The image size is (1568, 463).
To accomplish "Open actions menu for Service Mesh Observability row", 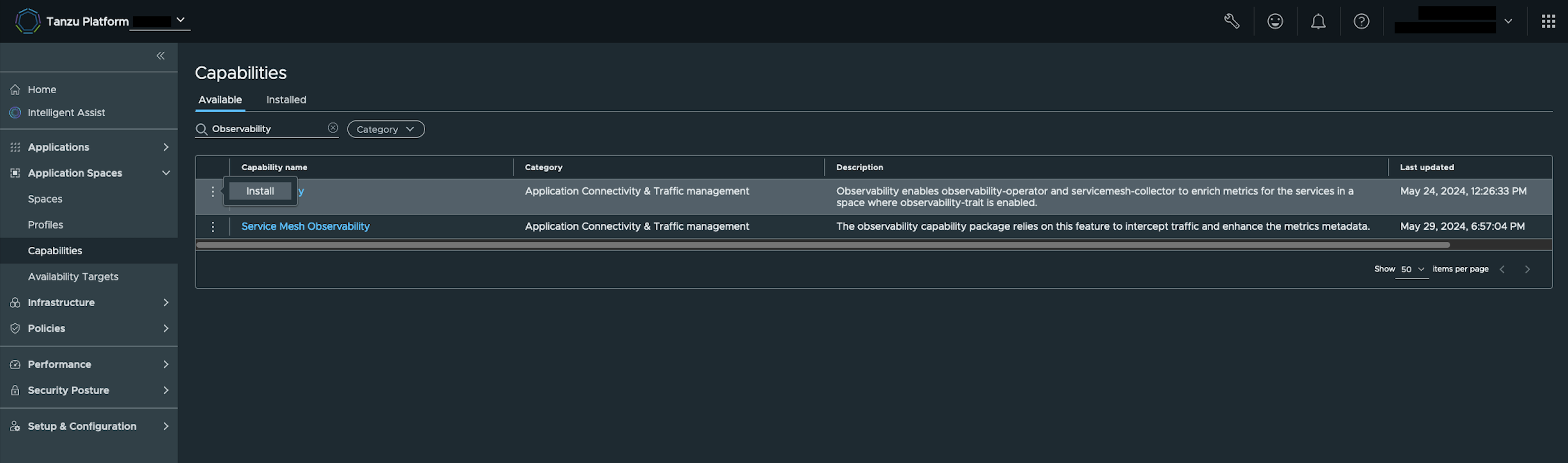I will (212, 227).
